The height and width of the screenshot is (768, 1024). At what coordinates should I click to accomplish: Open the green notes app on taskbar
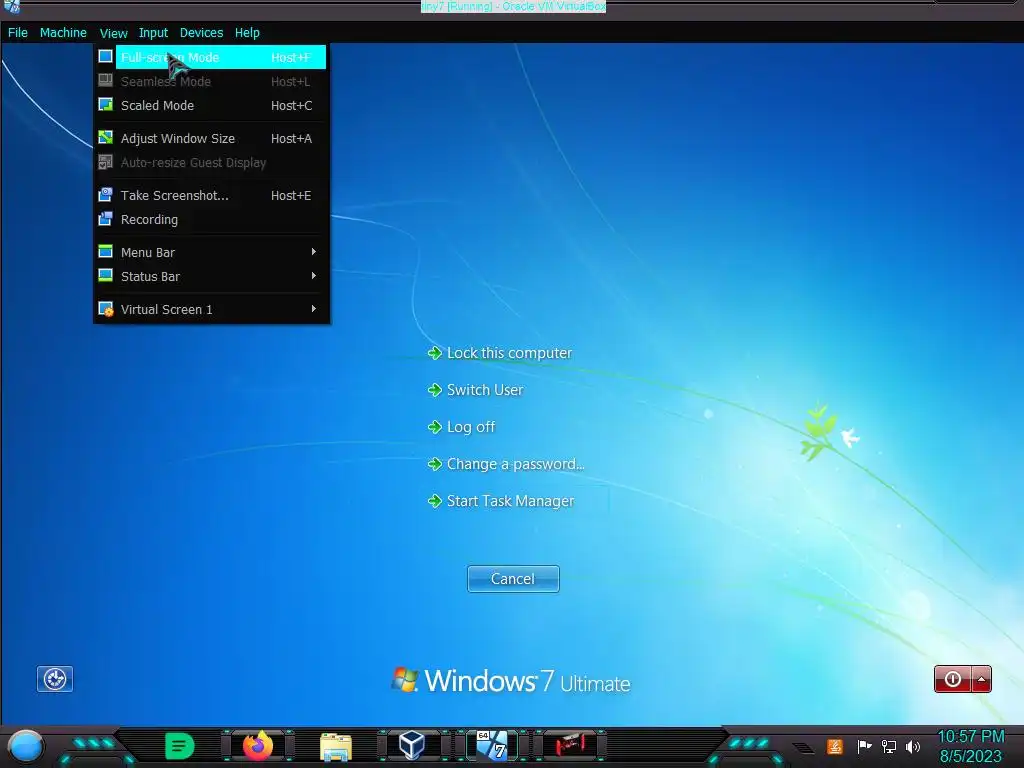[180, 746]
